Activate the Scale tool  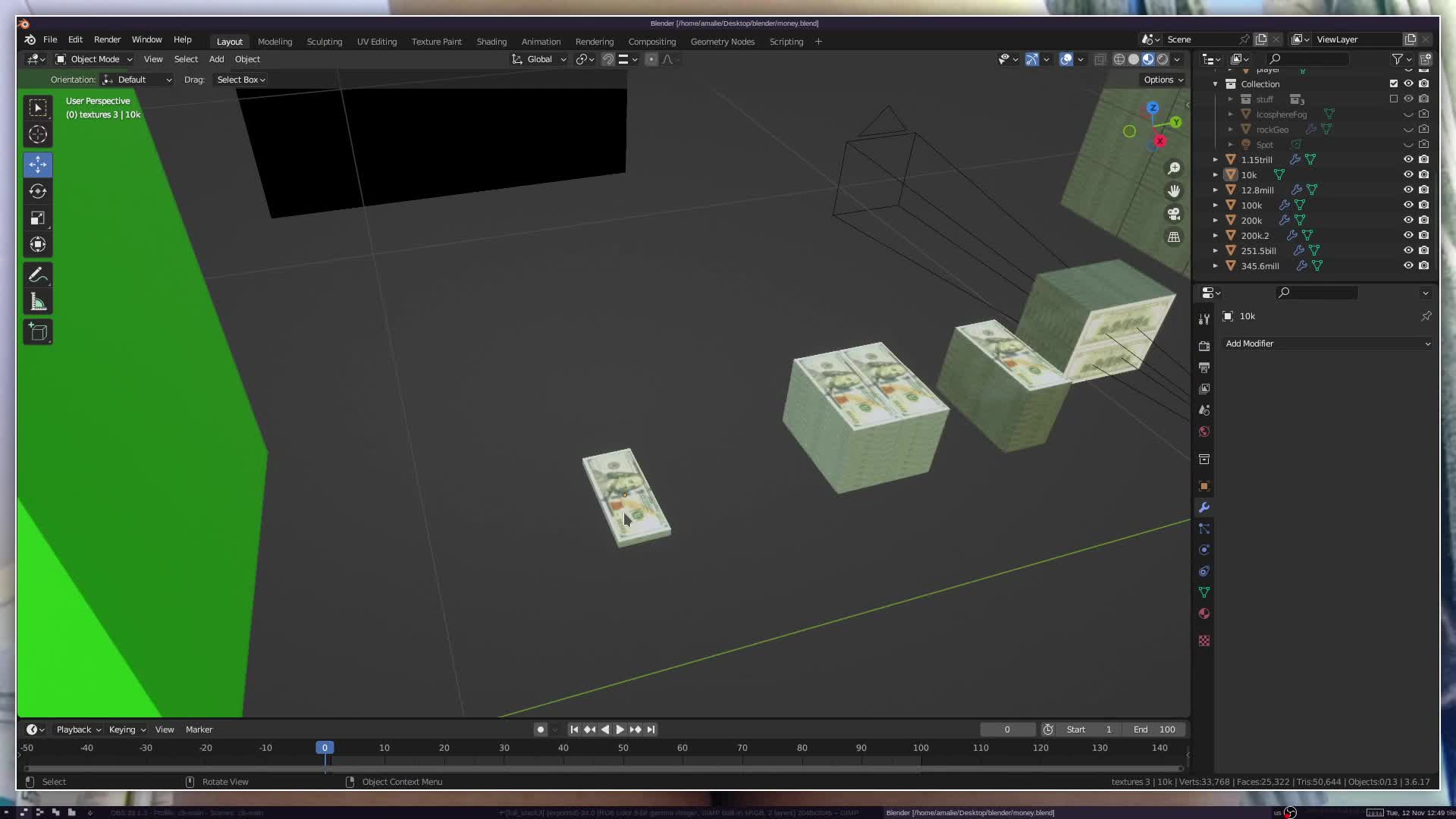(38, 218)
